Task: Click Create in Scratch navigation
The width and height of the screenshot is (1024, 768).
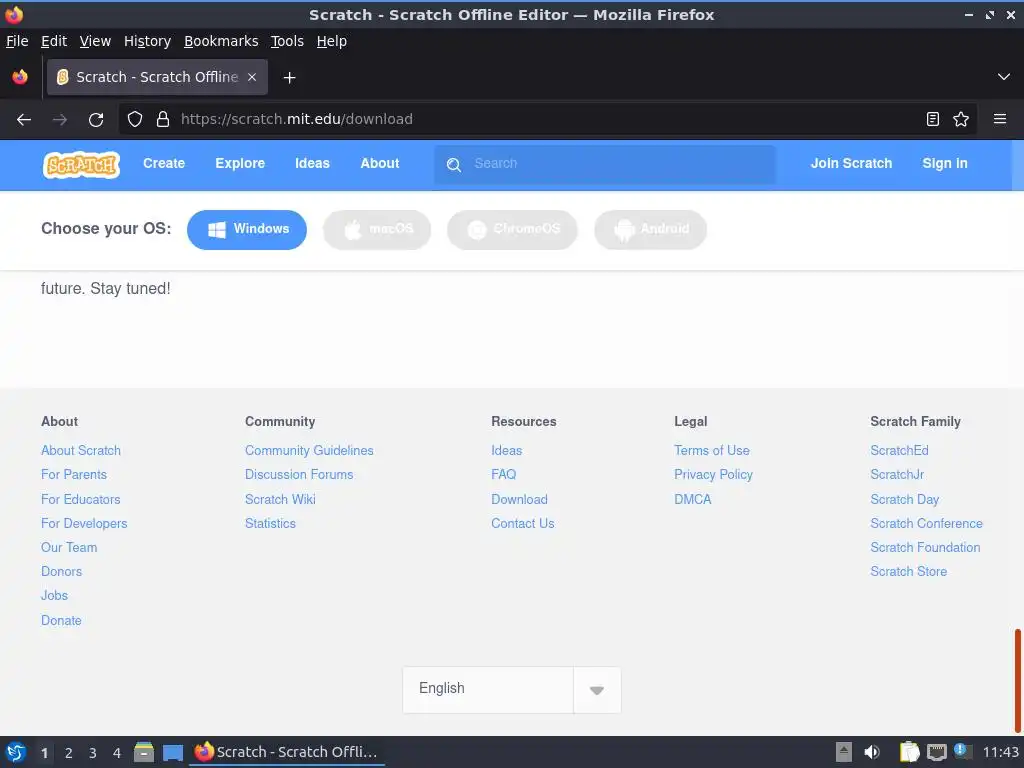Action: coord(164,163)
